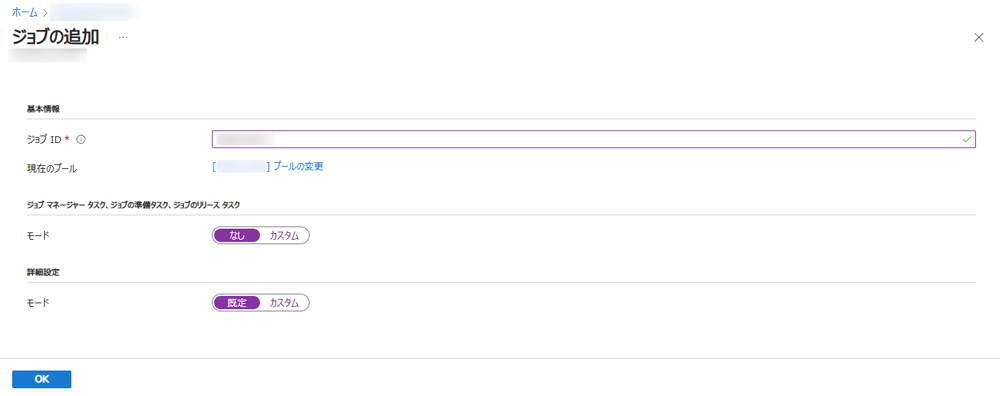
Task: Click the green validation checkmark in ジョブ ID field
Action: pos(967,139)
